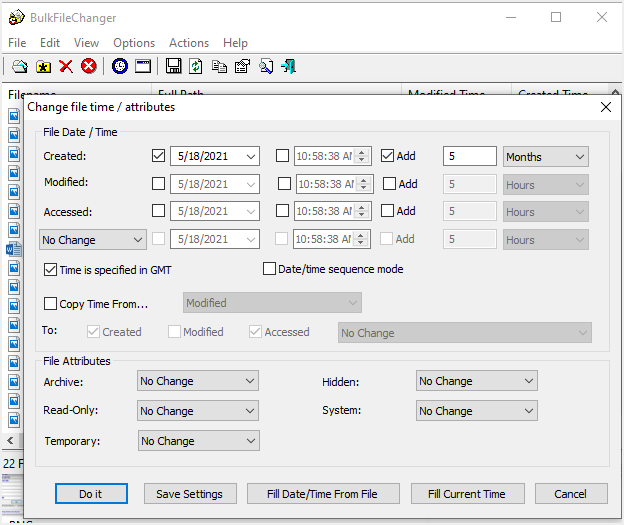Click the red circle Clear Files List icon
Image resolution: width=624 pixels, height=525 pixels.
[89, 66]
